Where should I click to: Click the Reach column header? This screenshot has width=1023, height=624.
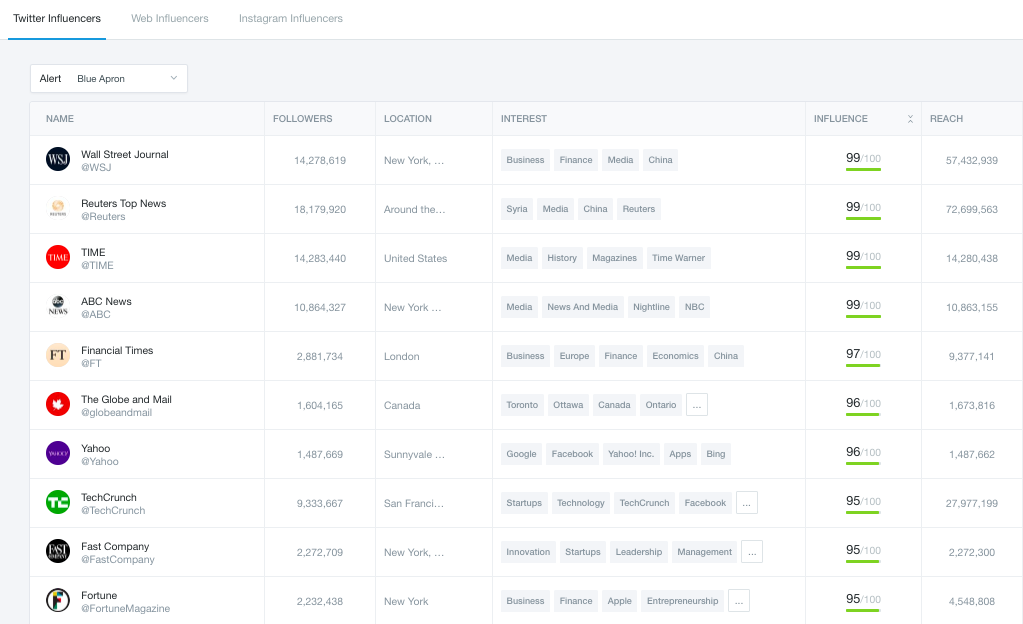pyautogui.click(x=946, y=119)
